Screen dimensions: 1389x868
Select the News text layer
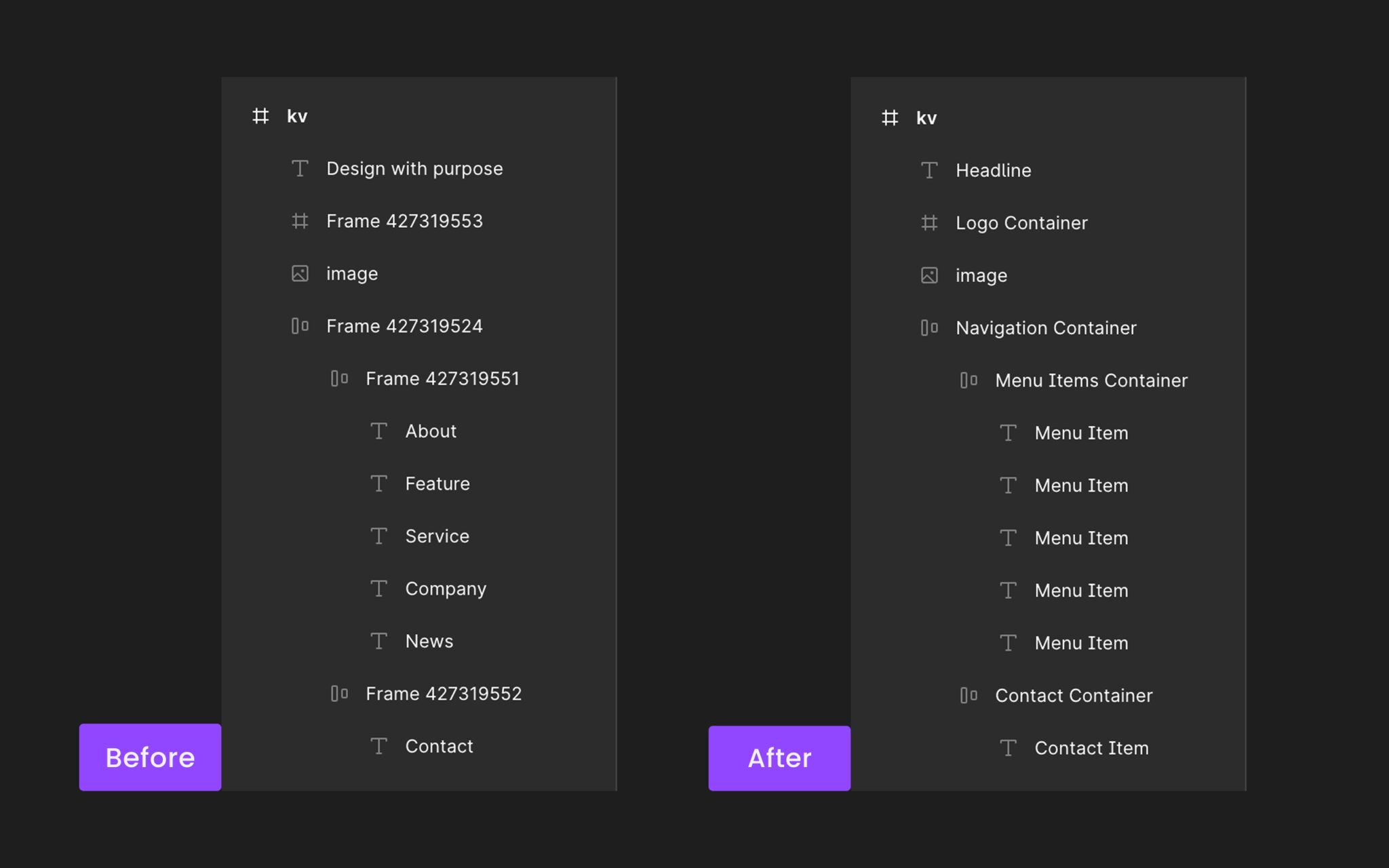tap(429, 642)
